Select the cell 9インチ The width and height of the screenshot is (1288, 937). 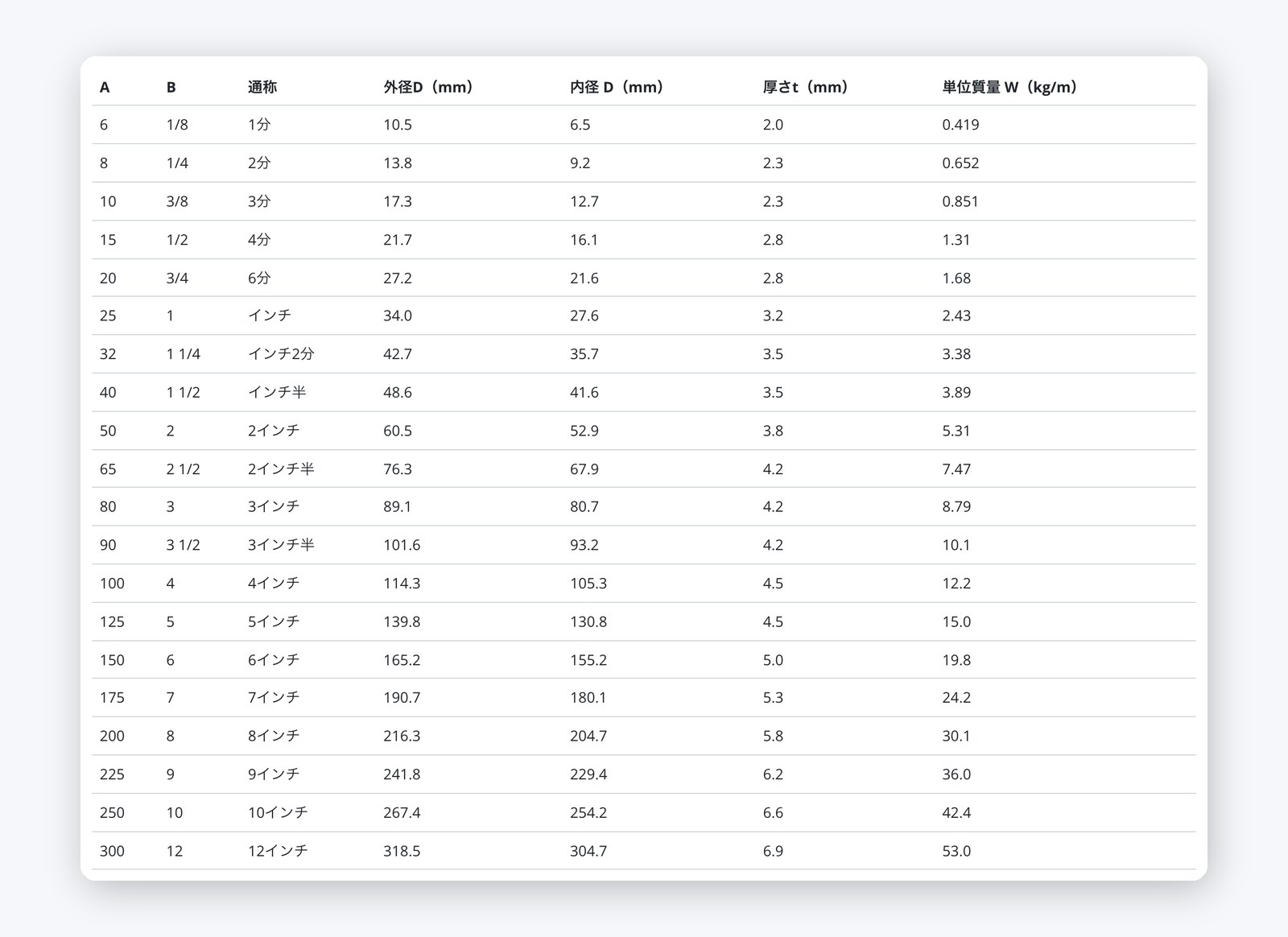[274, 774]
